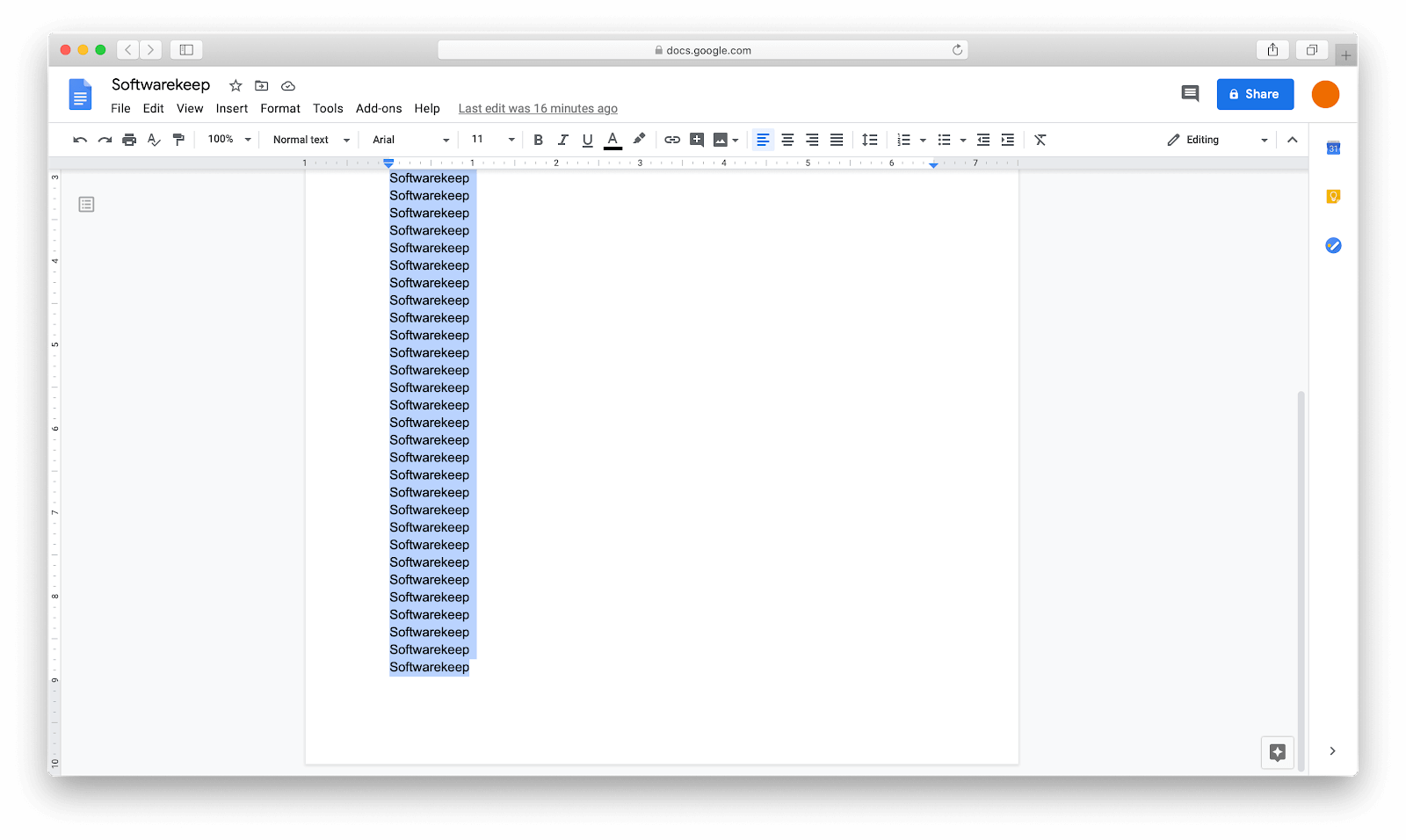Screen dimensions: 1406x840
Task: Open the Normal text style dropdown
Action: coord(311,140)
